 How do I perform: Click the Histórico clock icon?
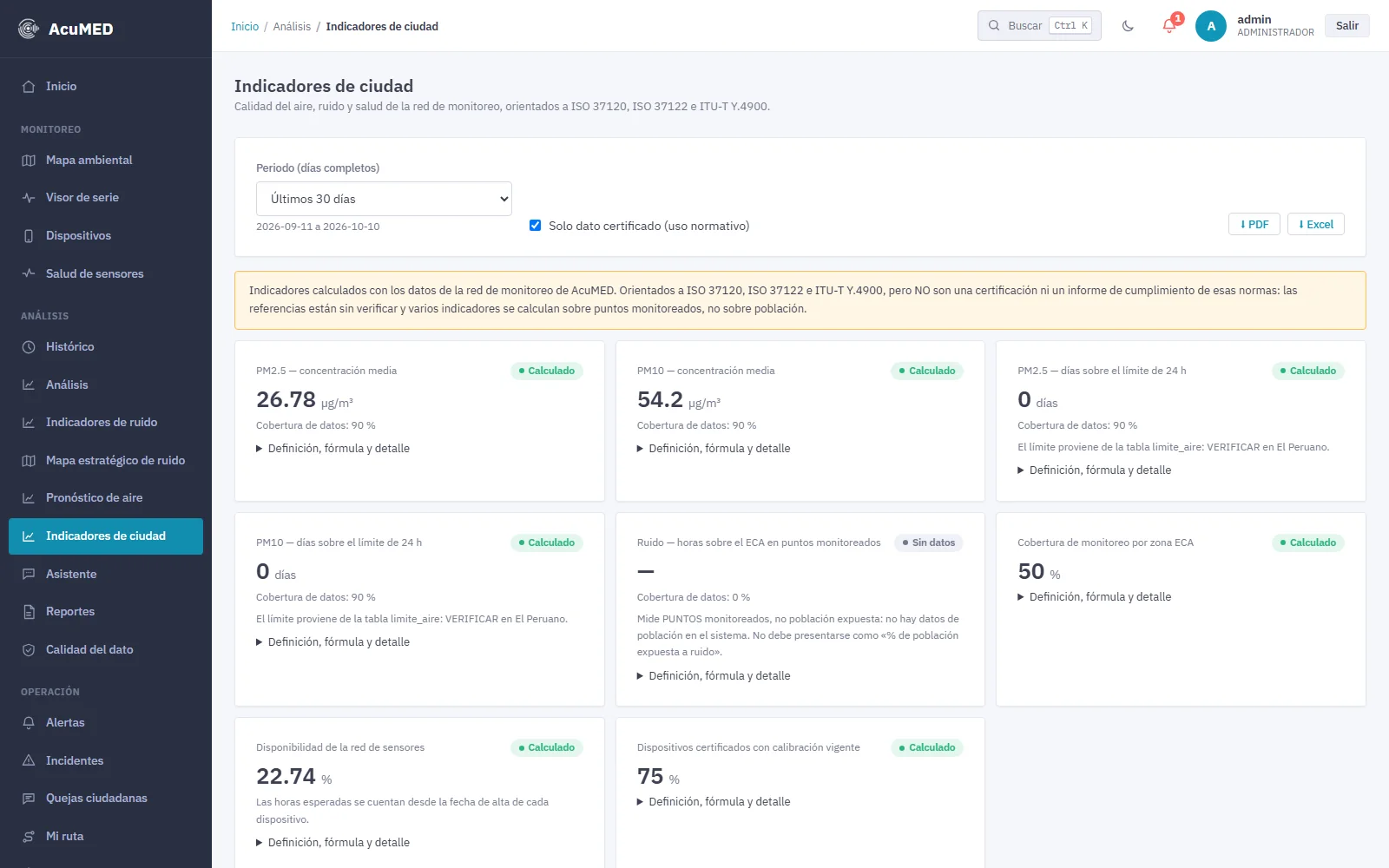point(29,347)
